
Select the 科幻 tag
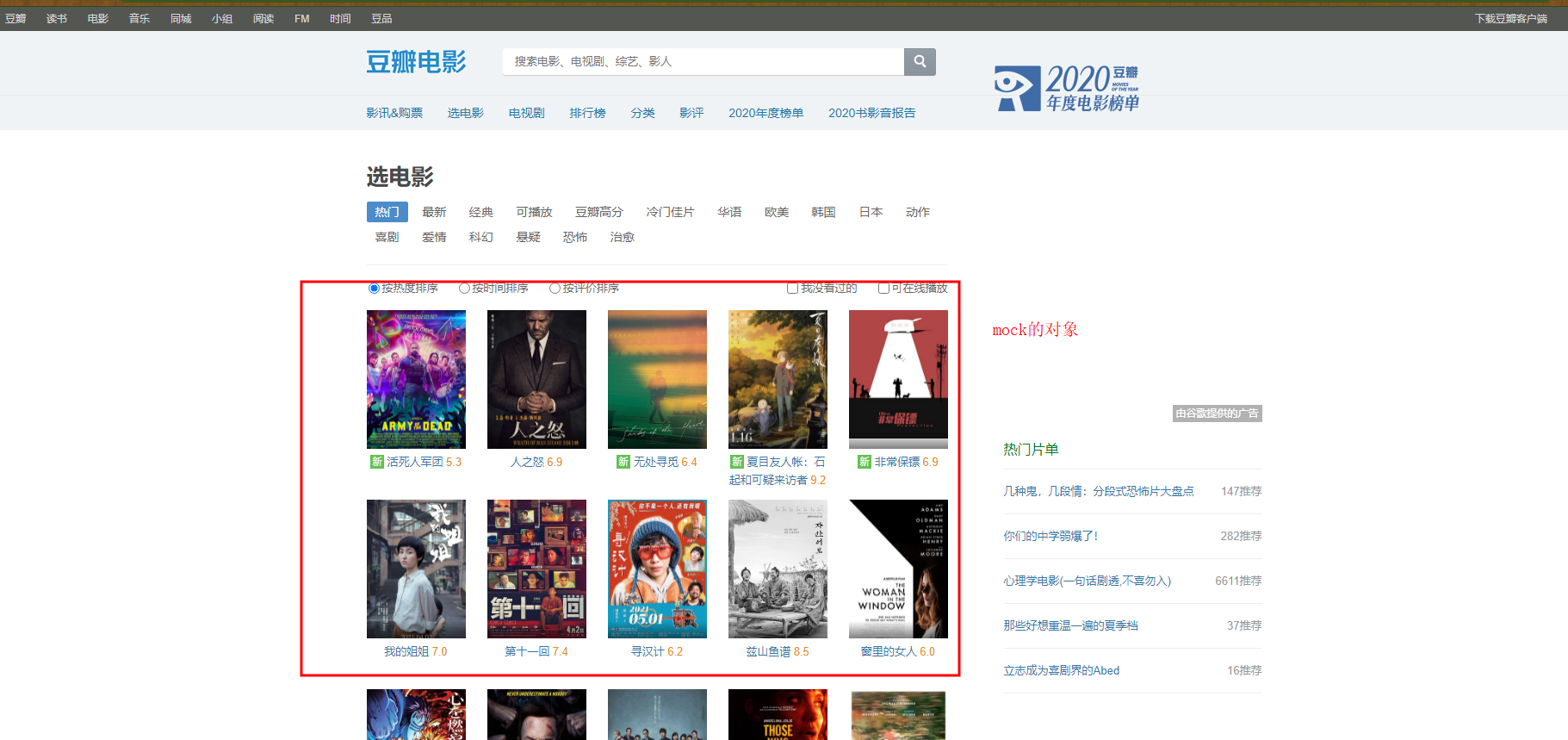click(481, 237)
